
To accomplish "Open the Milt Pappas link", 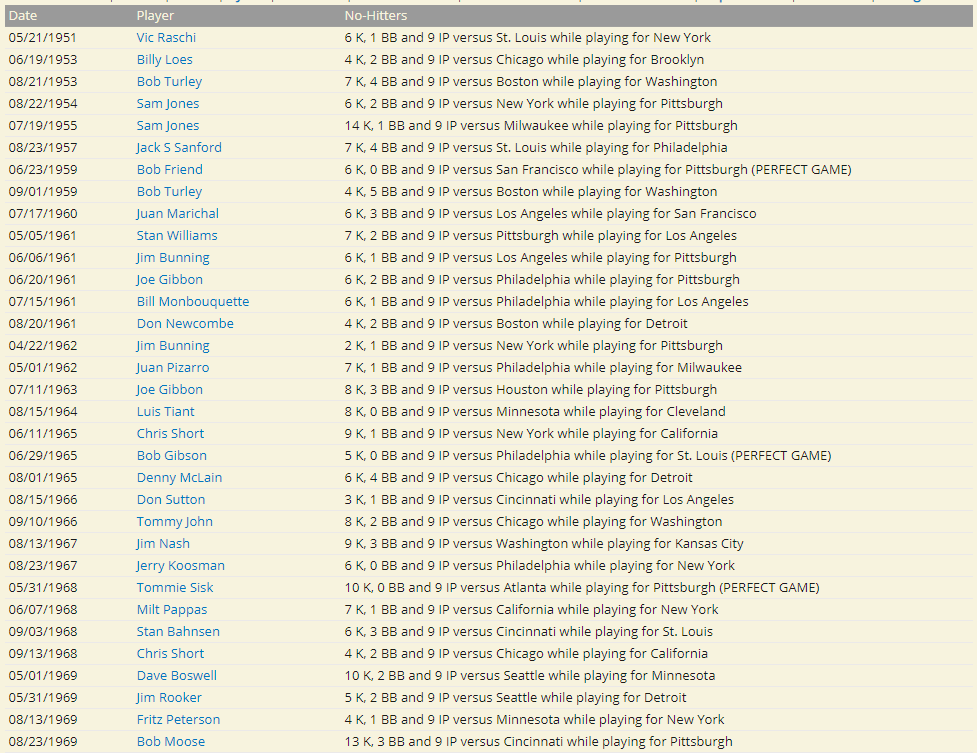I will pos(172,609).
